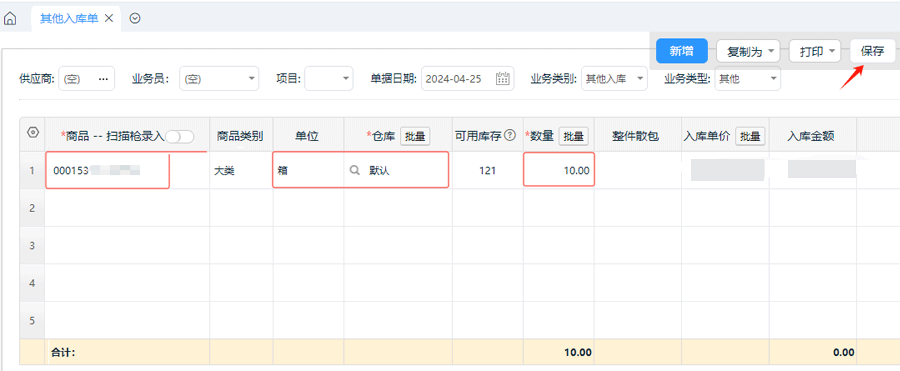Toggle the 扫描枪录入 switch
The height and width of the screenshot is (371, 900).
180,137
